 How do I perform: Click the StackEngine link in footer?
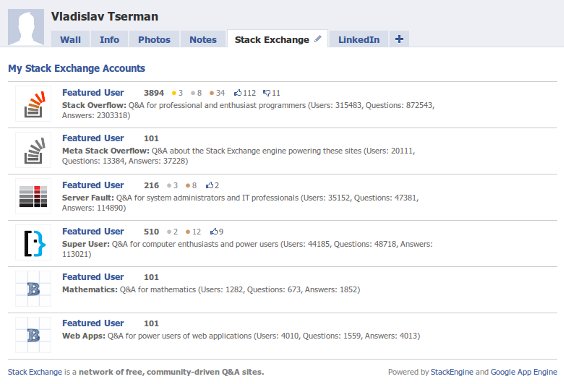[x=452, y=372]
